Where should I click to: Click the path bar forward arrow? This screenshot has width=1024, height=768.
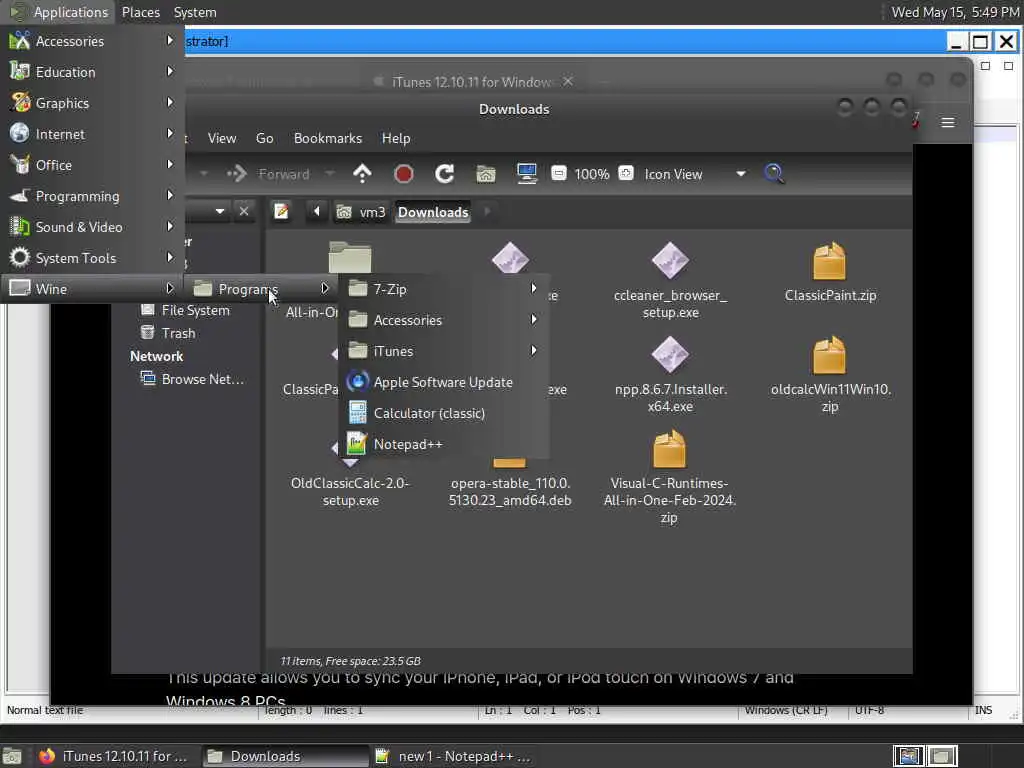[487, 212]
